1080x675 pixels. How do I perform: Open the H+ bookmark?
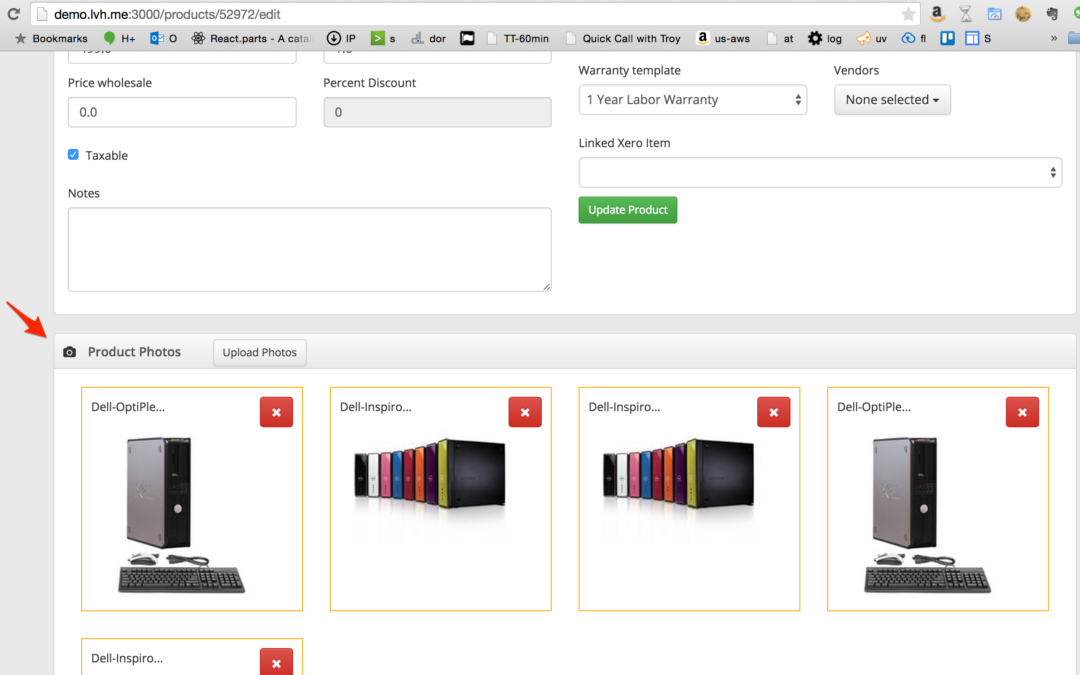(119, 39)
